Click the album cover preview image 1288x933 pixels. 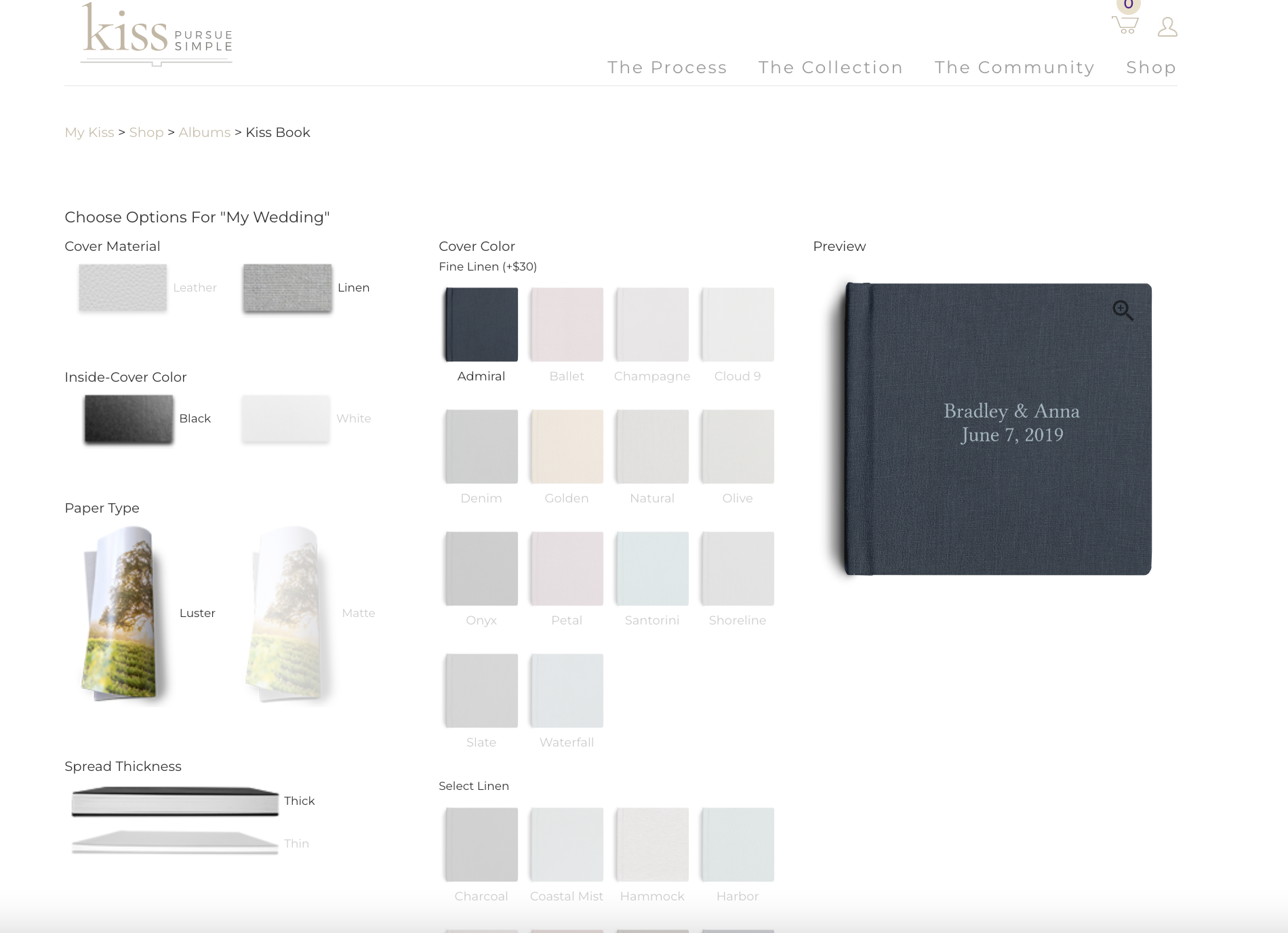tap(998, 429)
